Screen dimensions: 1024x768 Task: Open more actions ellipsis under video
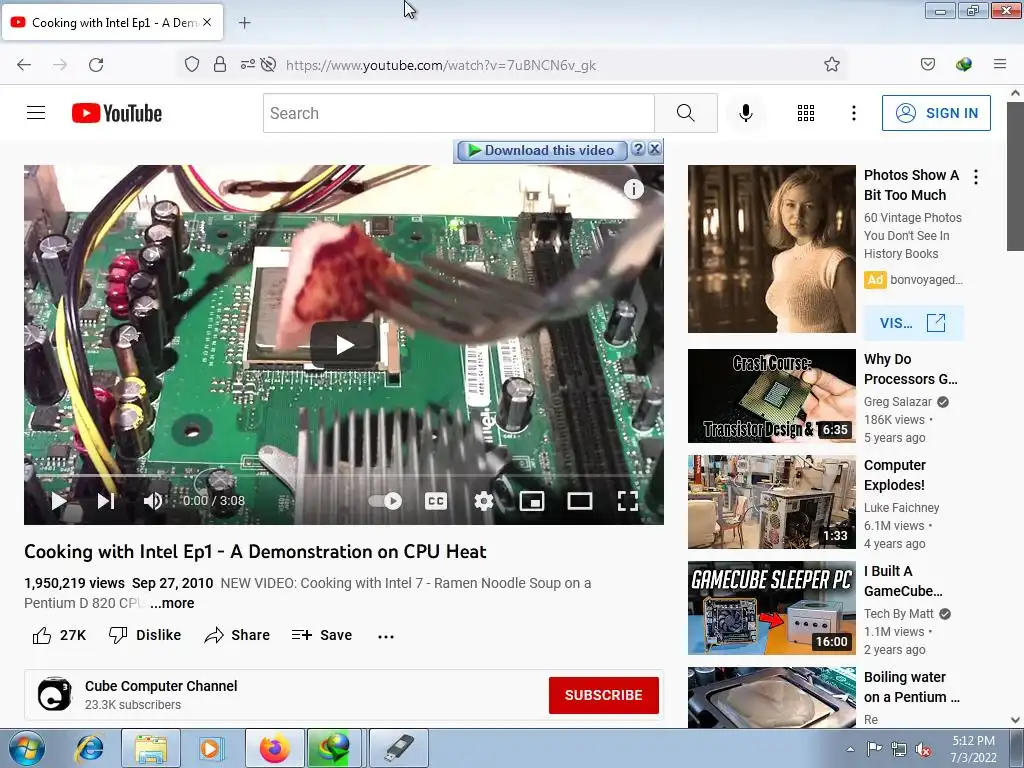386,636
